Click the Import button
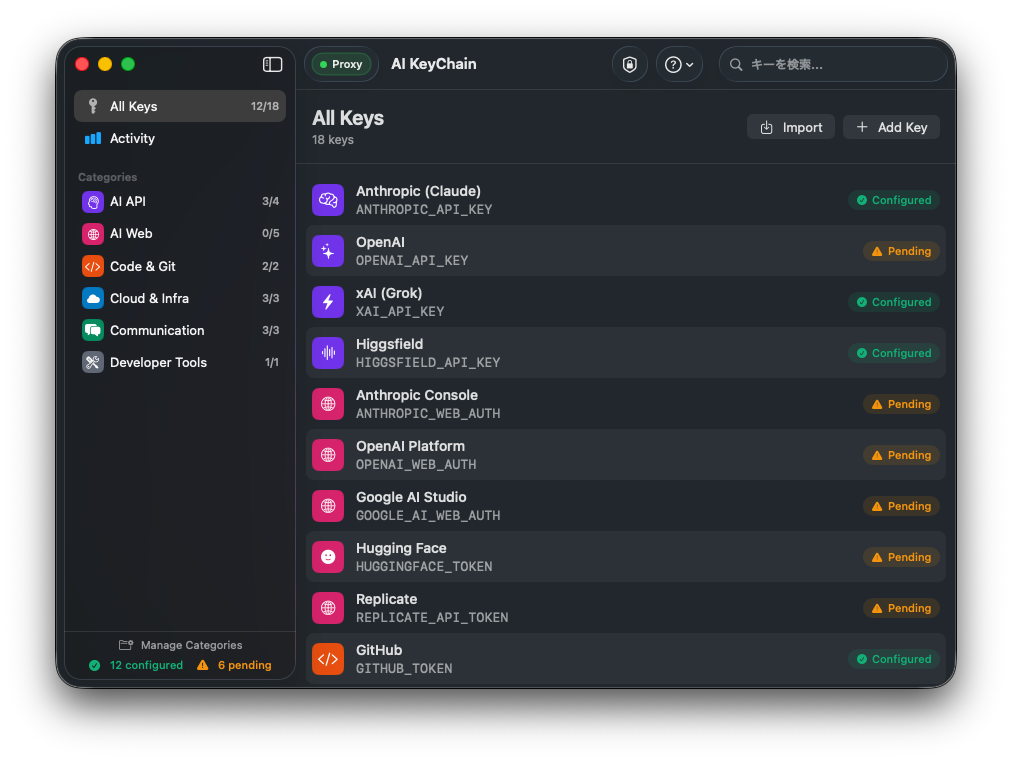The image size is (1012, 762). tap(791, 127)
